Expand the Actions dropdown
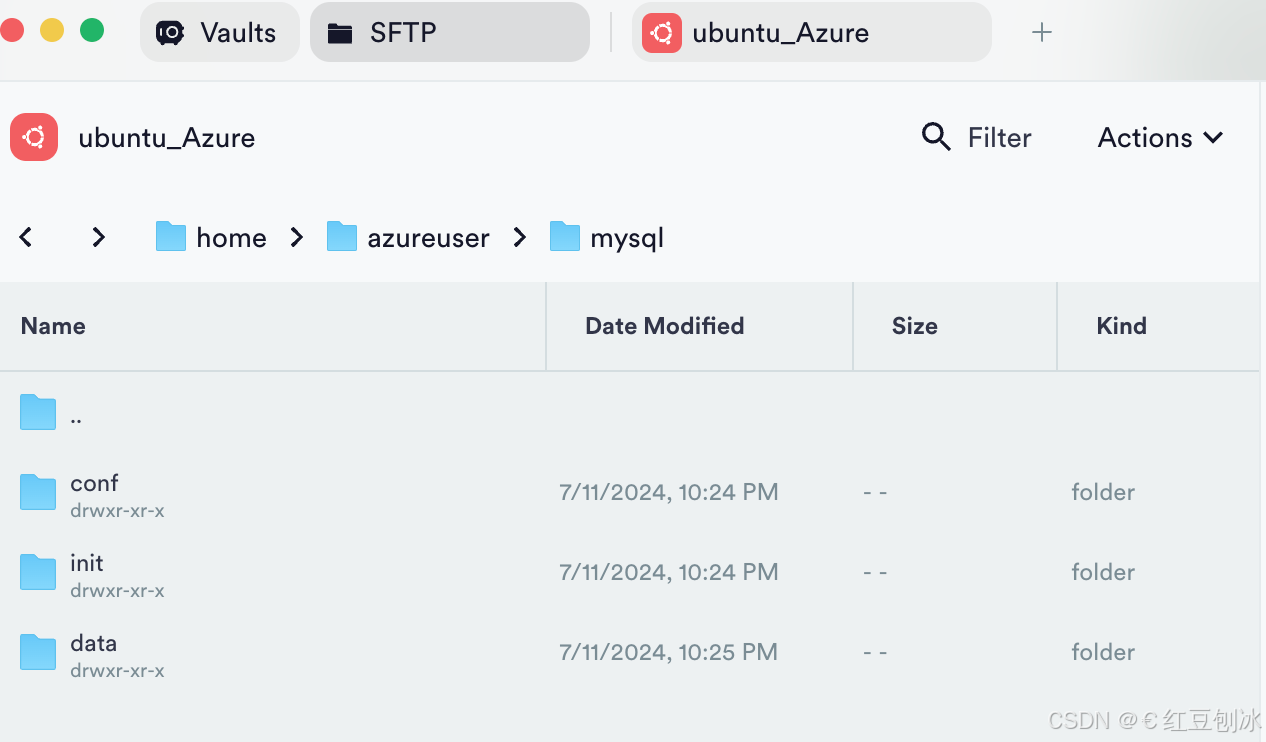The height and width of the screenshot is (742, 1266). (x=1161, y=137)
